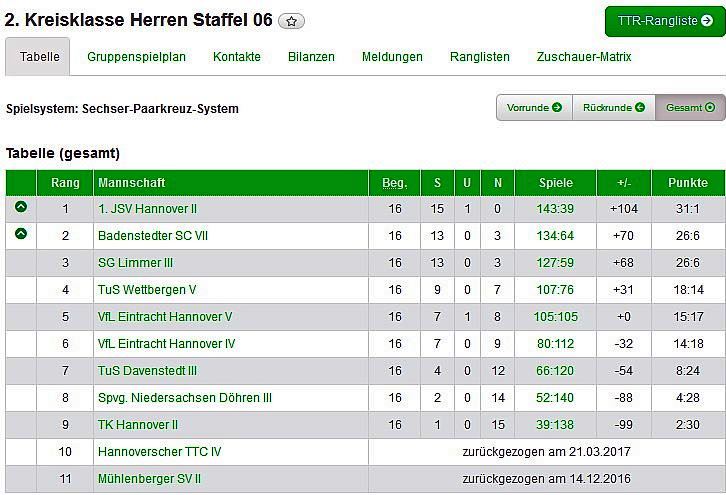The height and width of the screenshot is (495, 726).
Task: Switch to the Rückrunde view
Action: pos(613,107)
